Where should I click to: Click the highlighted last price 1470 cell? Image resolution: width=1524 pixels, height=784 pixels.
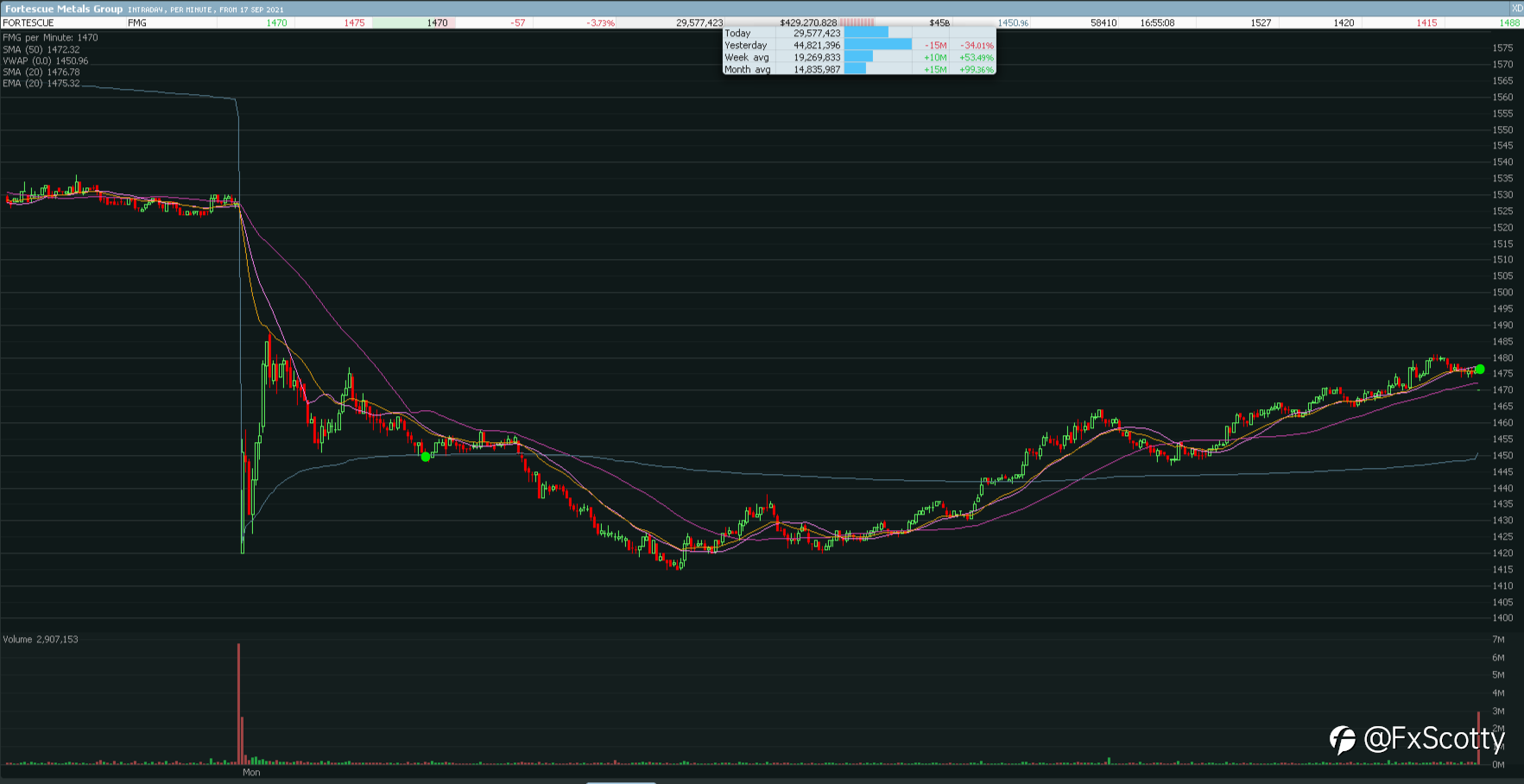(414, 22)
